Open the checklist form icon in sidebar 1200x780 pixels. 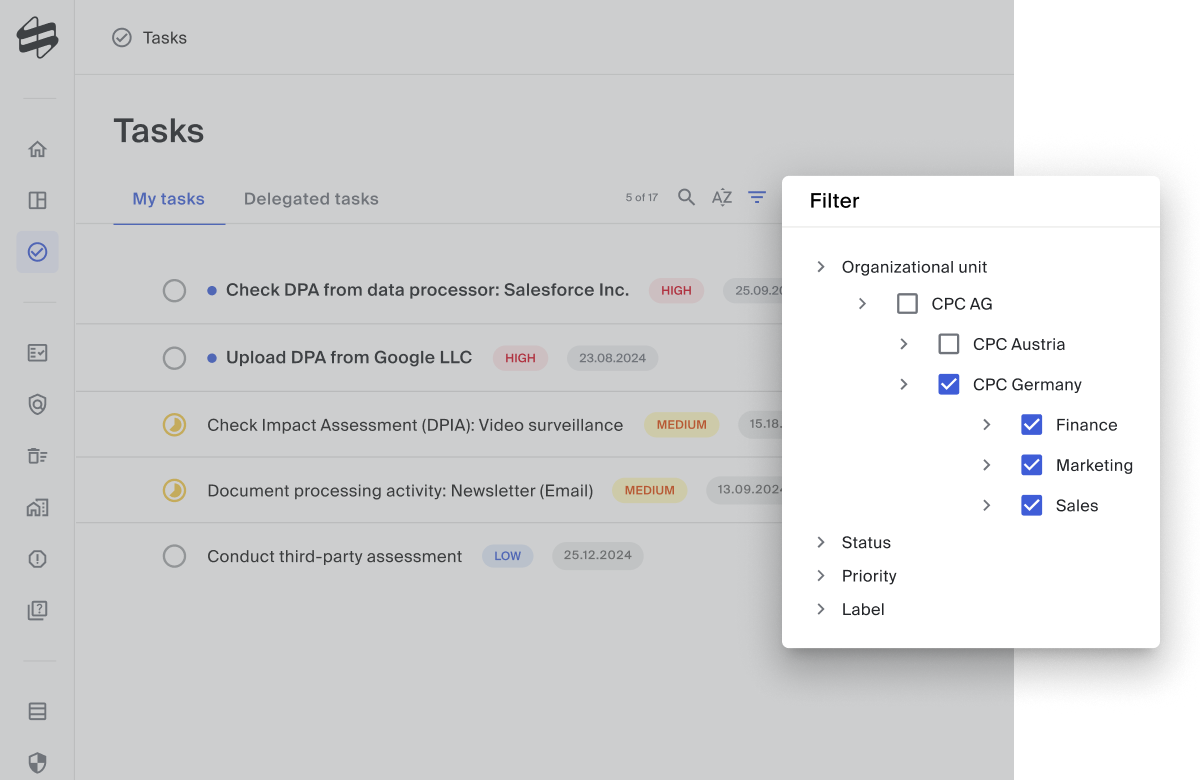pyautogui.click(x=37, y=353)
